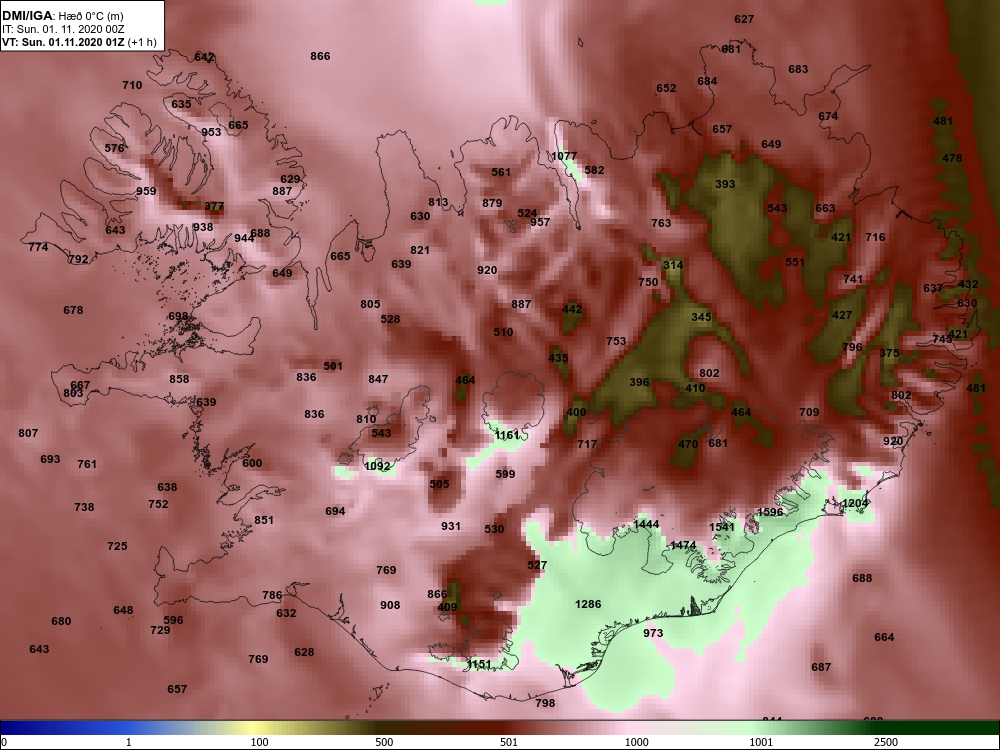Click on the map value 953
The height and width of the screenshot is (750, 1000).
[x=211, y=132]
